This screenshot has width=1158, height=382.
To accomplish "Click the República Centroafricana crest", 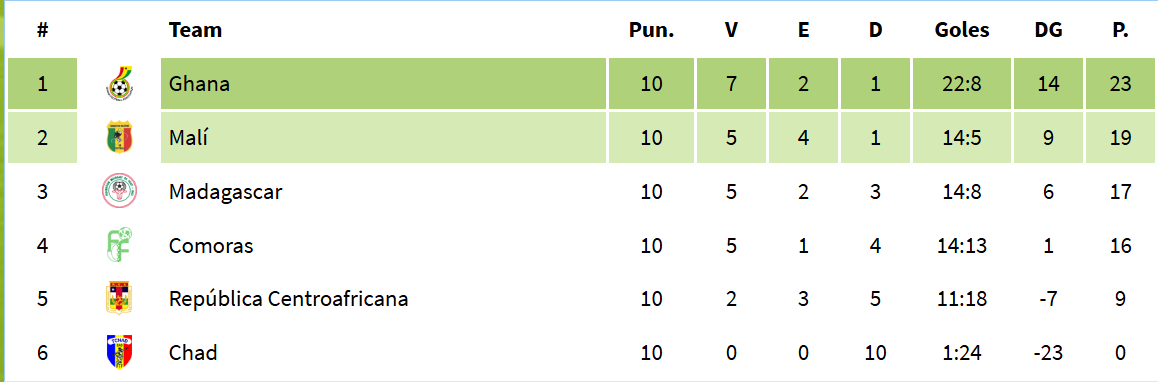I will coord(119,299).
